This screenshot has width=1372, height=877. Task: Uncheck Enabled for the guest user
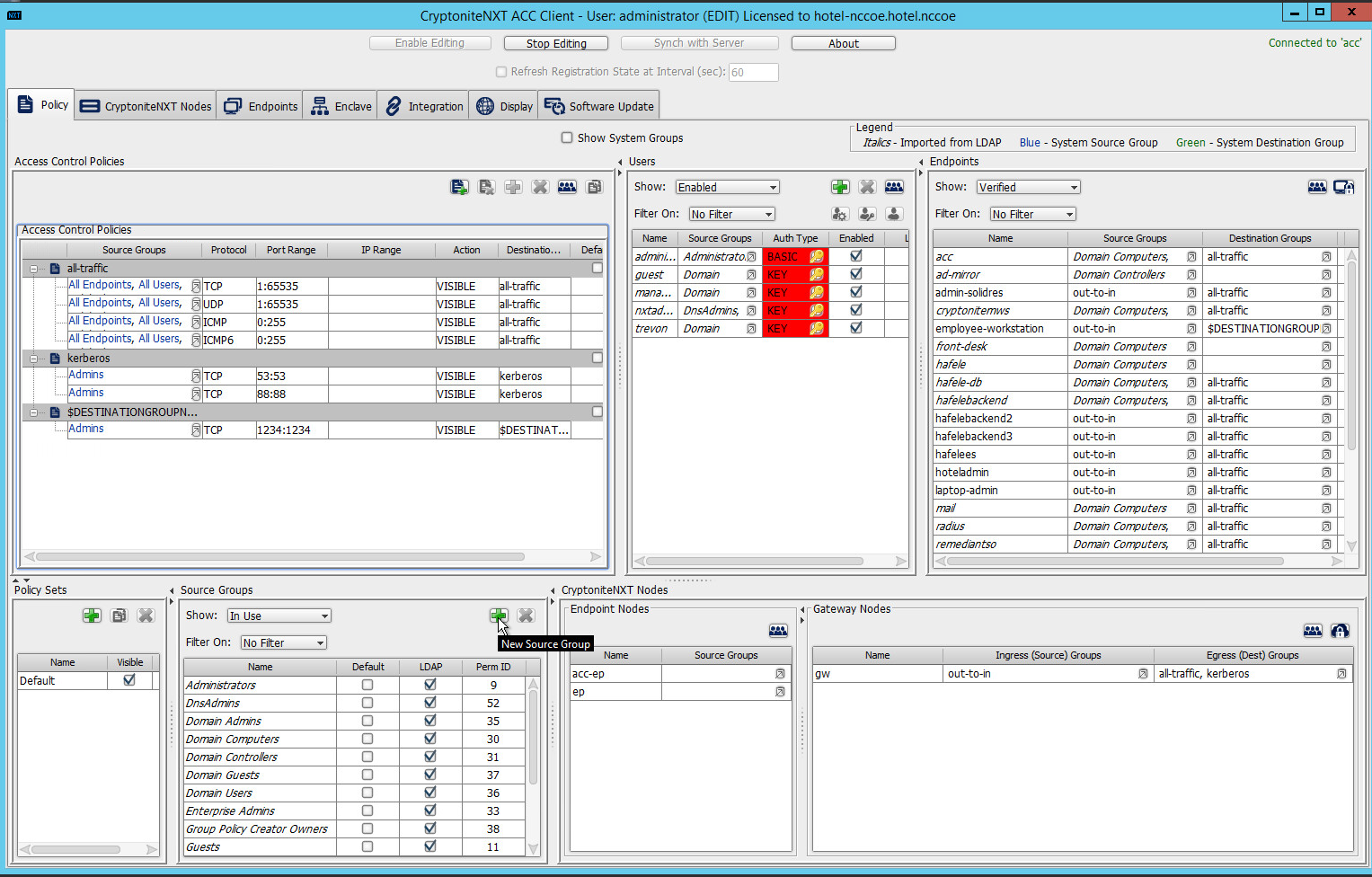click(x=856, y=274)
